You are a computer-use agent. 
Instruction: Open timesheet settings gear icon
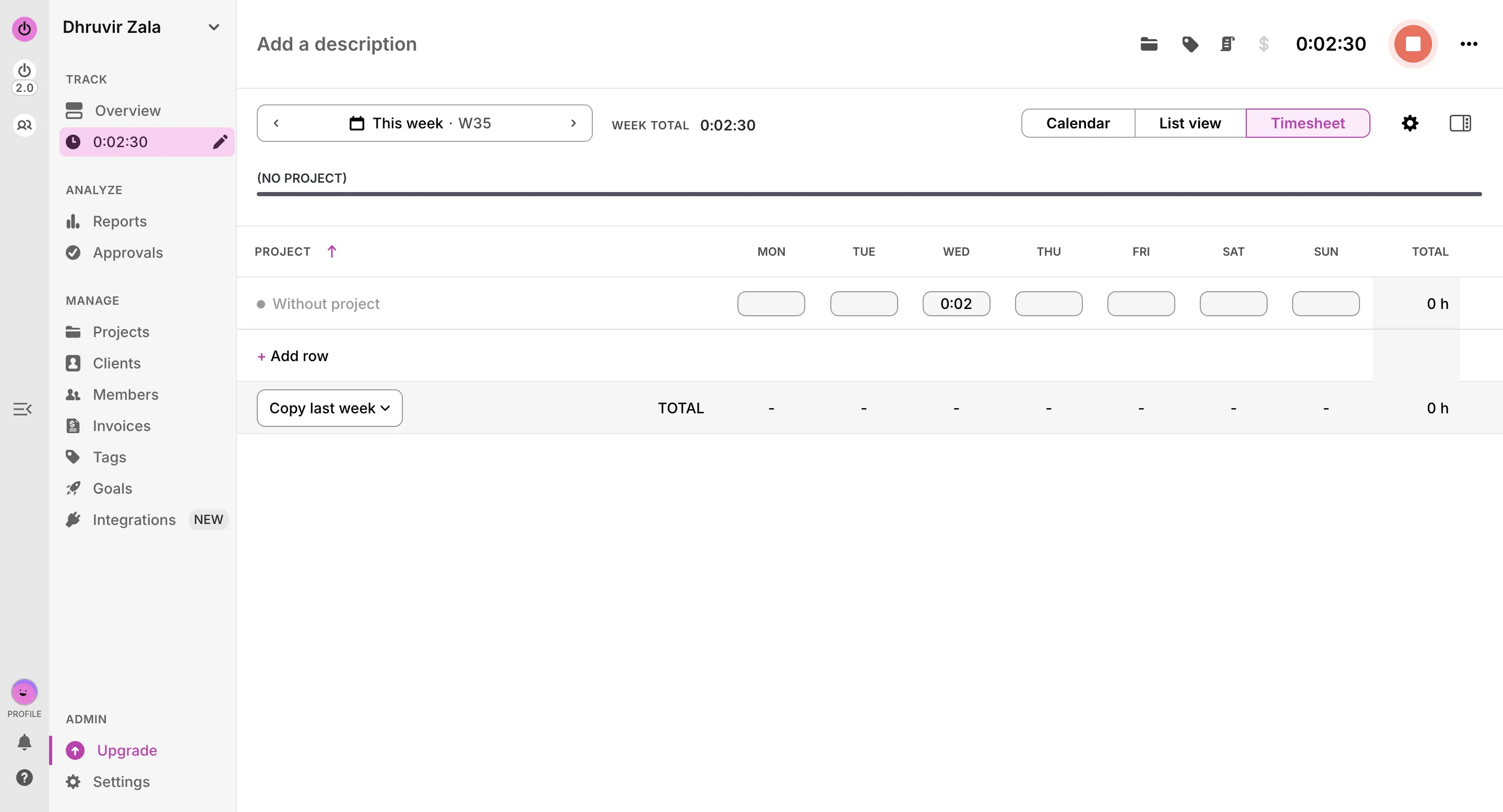point(1410,123)
